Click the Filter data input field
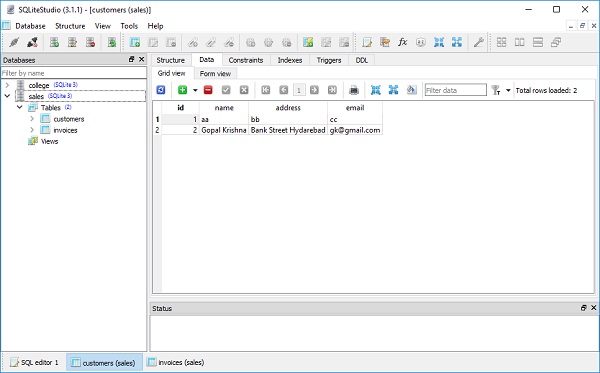This screenshot has width=600, height=373. click(455, 90)
